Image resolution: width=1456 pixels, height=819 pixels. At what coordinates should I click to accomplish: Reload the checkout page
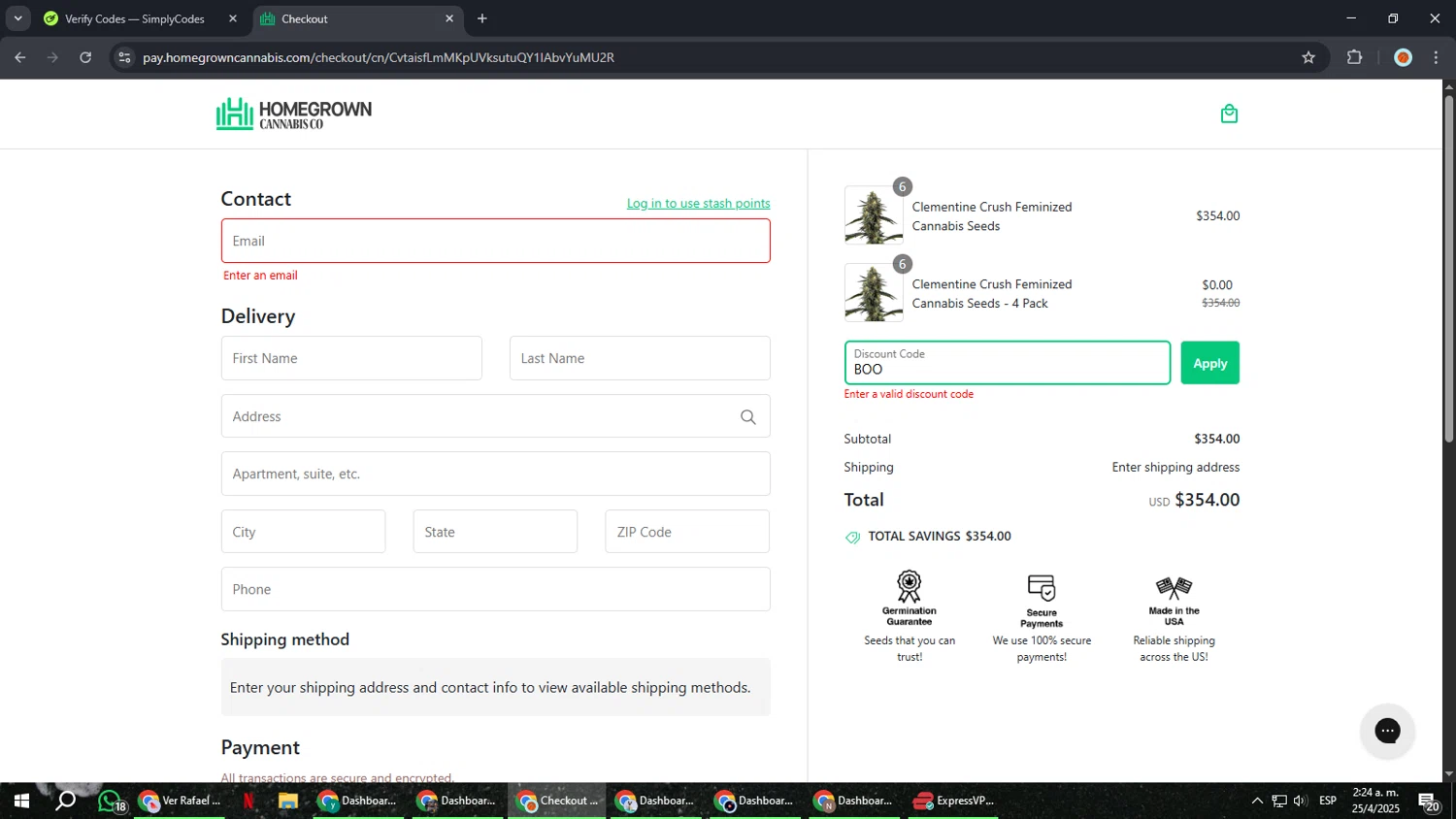tap(85, 57)
